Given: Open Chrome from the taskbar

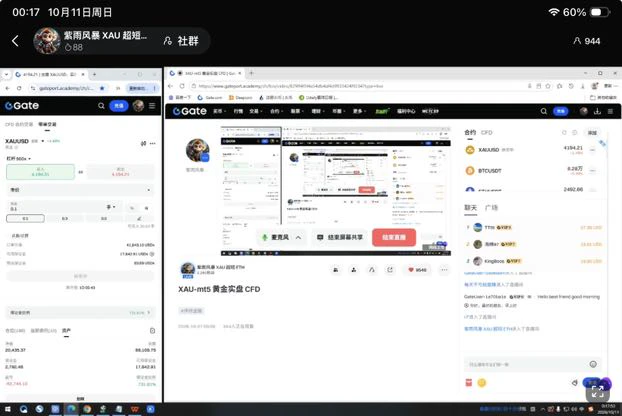Looking at the screenshot, I should (87, 409).
